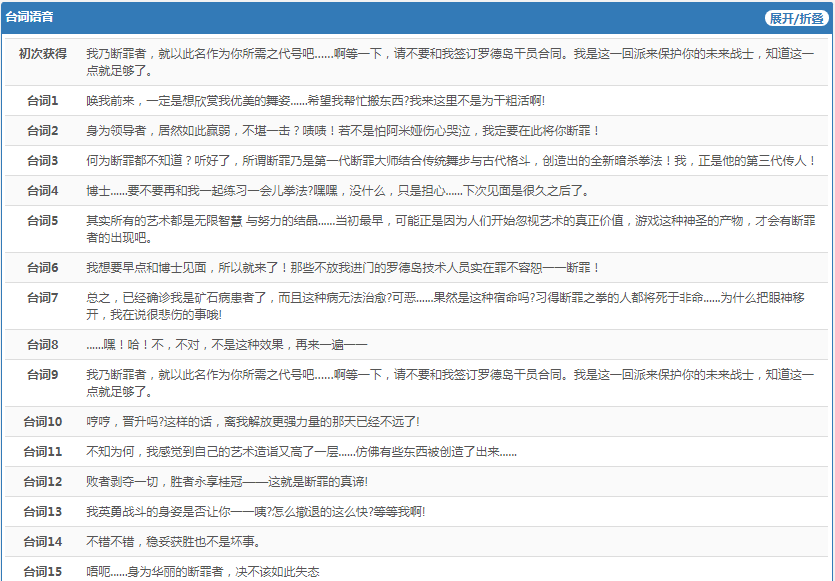Click the 台词11 label cell
The height and width of the screenshot is (581, 835).
(43, 452)
